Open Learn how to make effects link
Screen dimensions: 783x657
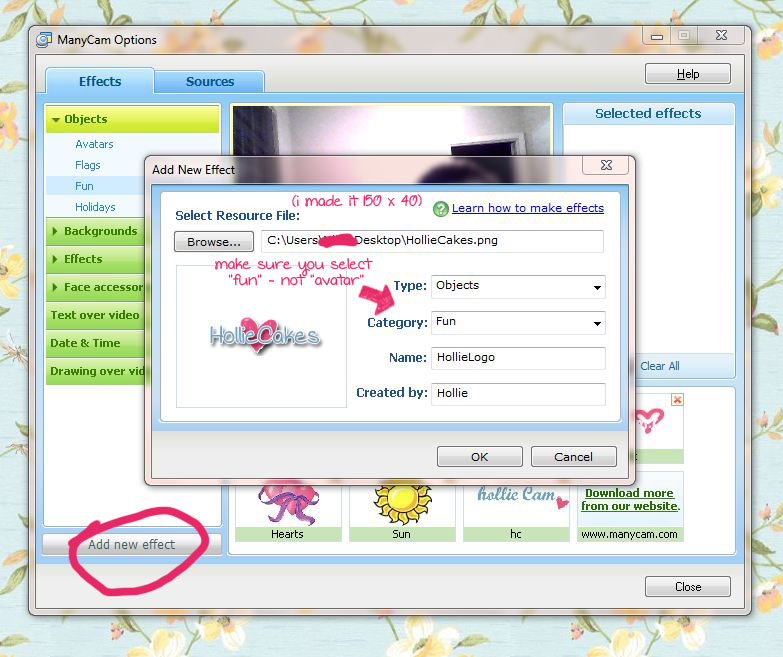point(527,208)
